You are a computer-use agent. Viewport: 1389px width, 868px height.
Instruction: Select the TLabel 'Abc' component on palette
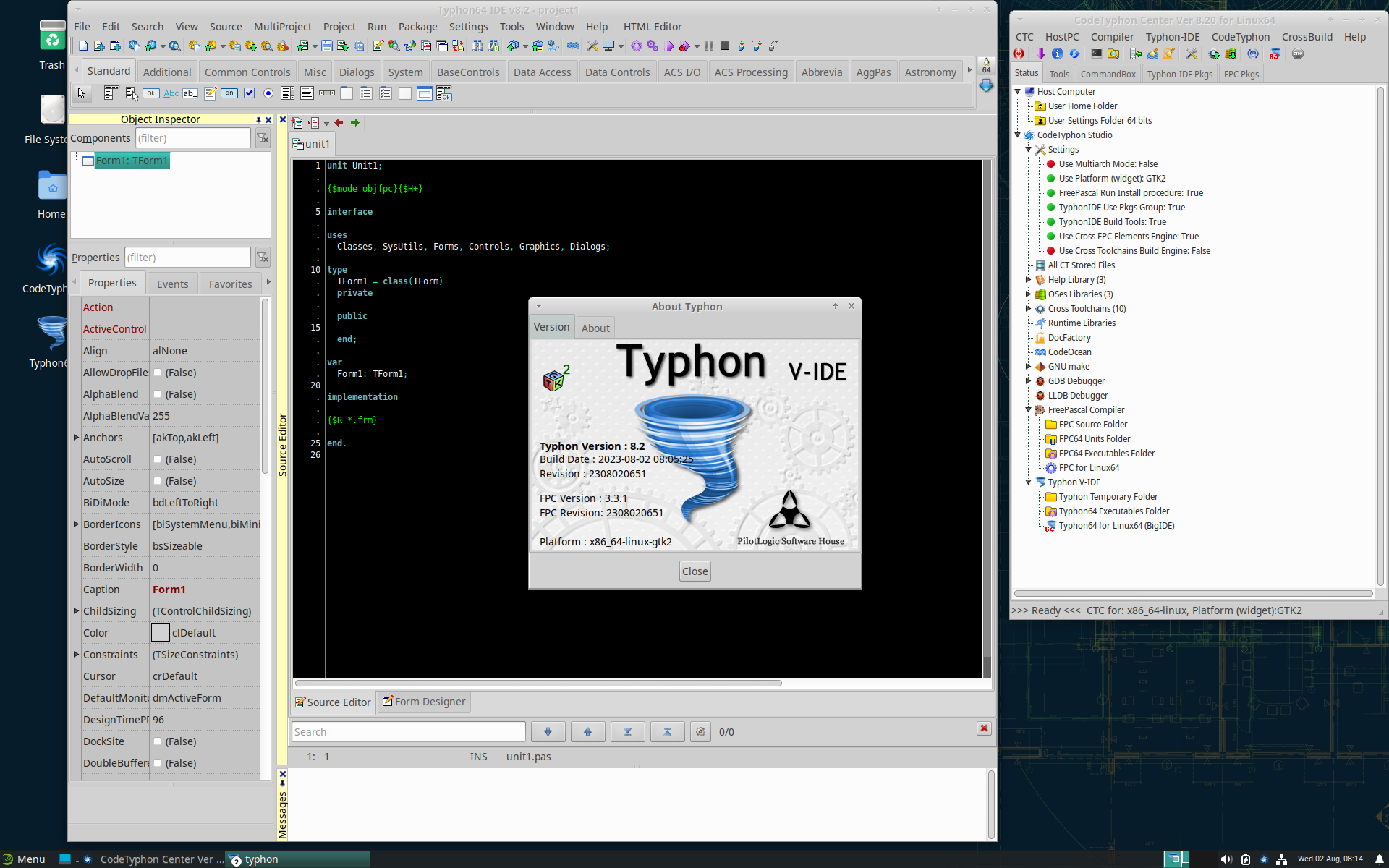[171, 93]
